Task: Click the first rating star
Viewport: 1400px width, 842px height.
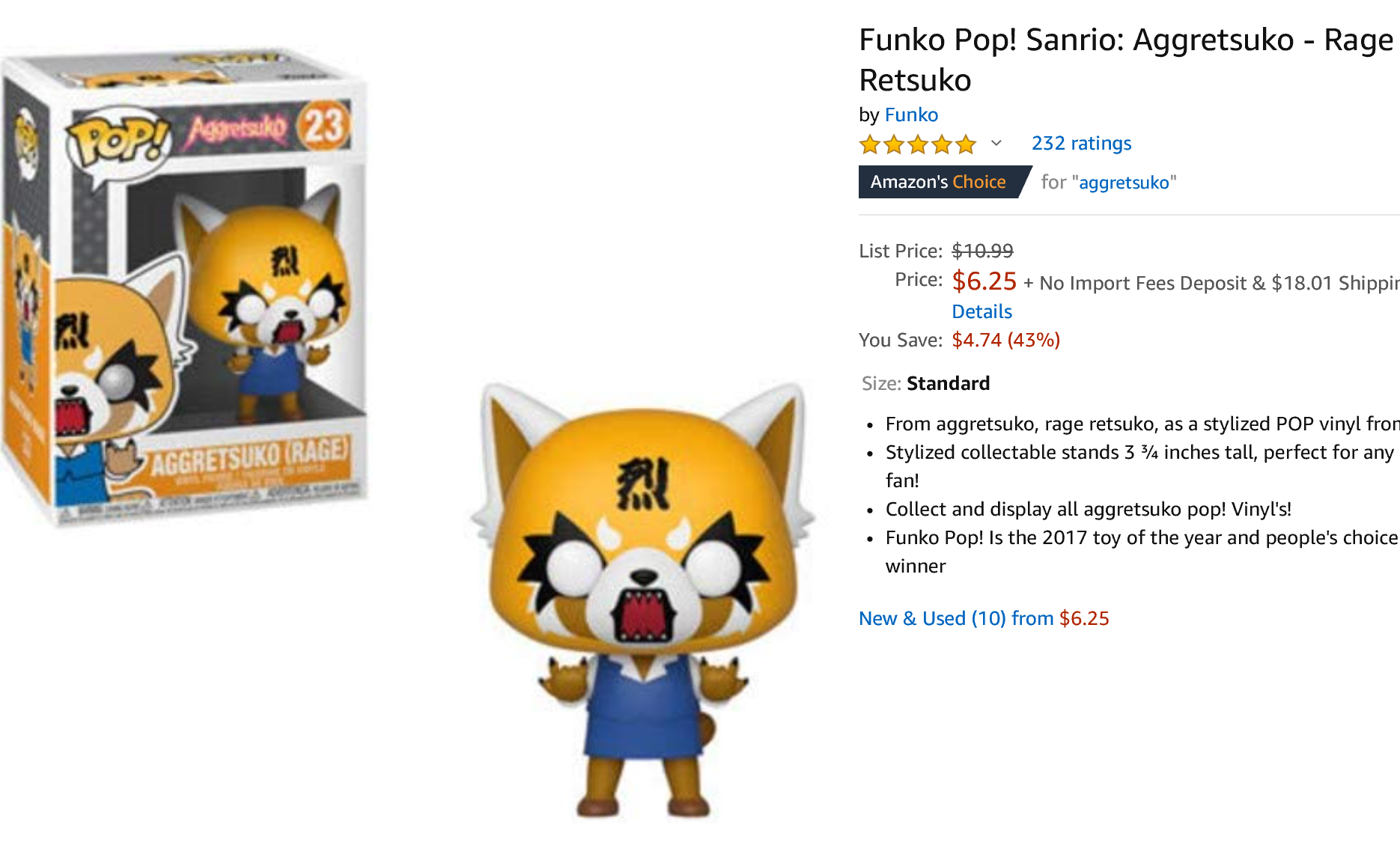Action: pyautogui.click(x=871, y=144)
